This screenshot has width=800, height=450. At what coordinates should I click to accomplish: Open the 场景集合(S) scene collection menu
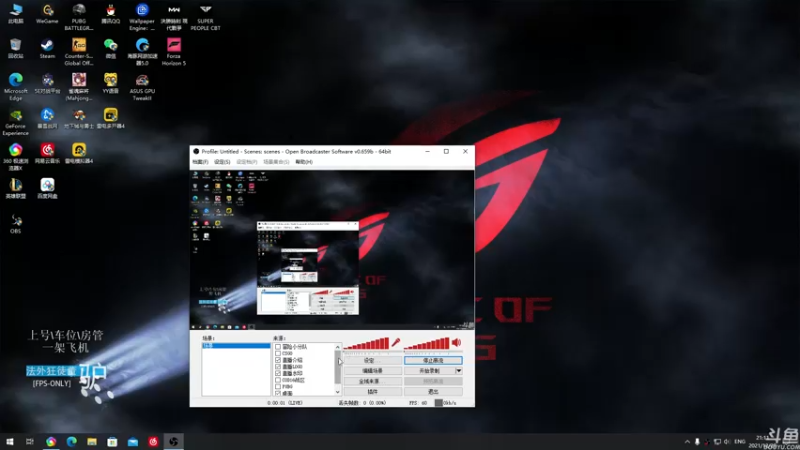[x=276, y=162]
